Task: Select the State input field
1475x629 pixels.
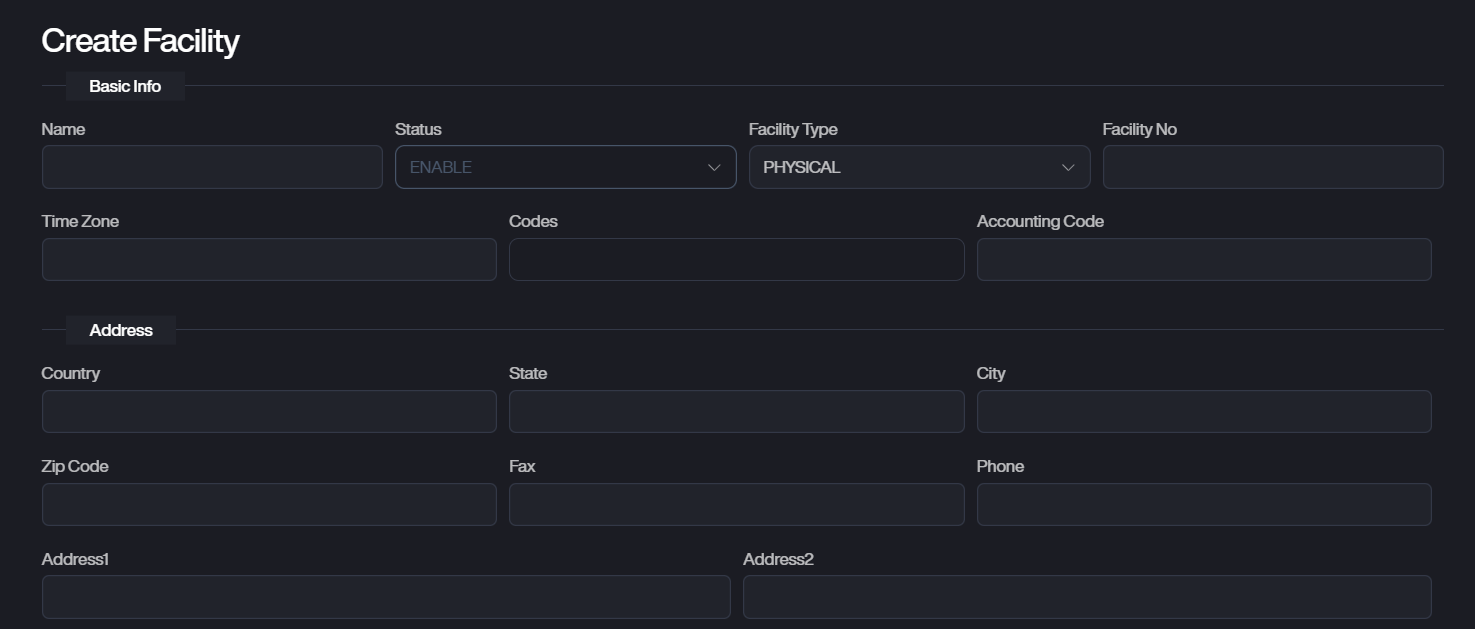Action: (x=736, y=411)
